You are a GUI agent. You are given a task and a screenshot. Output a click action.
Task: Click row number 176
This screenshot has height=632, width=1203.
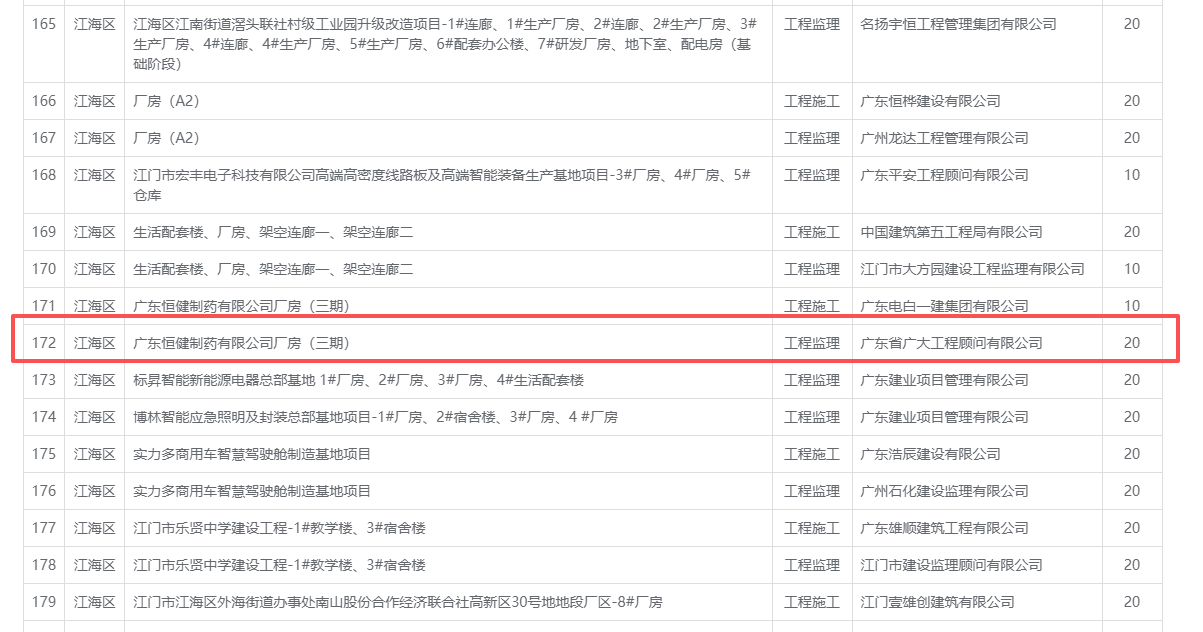[44, 491]
